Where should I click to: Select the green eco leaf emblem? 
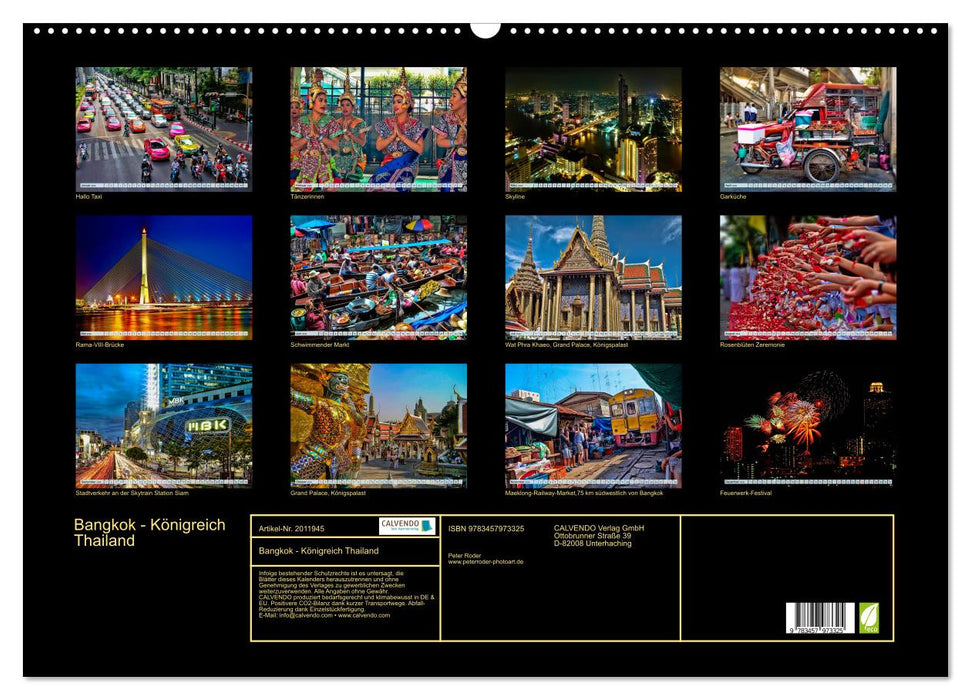coord(871,618)
